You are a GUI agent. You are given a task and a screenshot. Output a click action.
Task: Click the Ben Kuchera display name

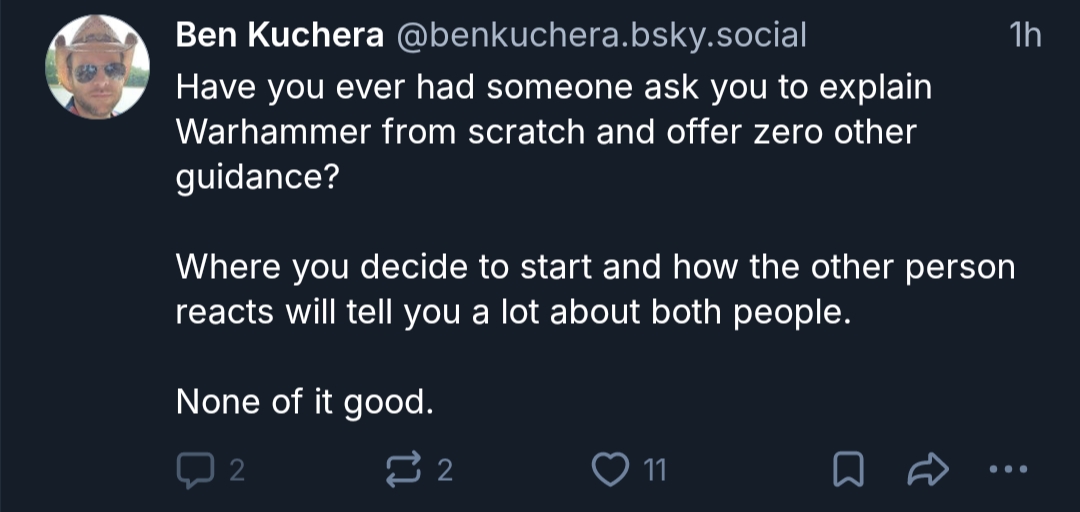click(x=279, y=36)
